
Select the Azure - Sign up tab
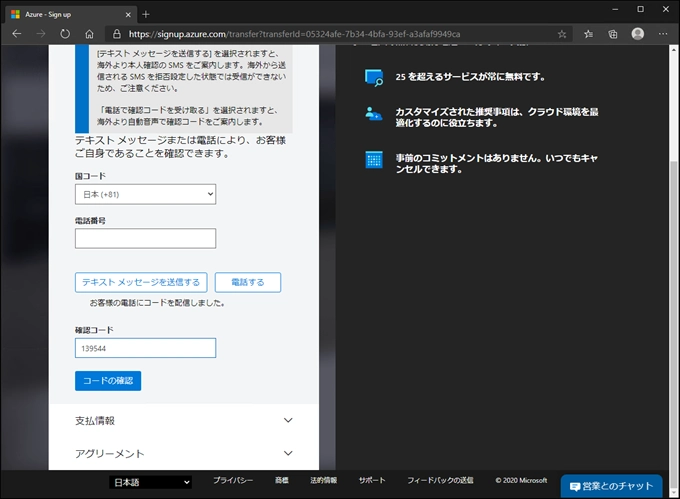pyautogui.click(x=71, y=14)
